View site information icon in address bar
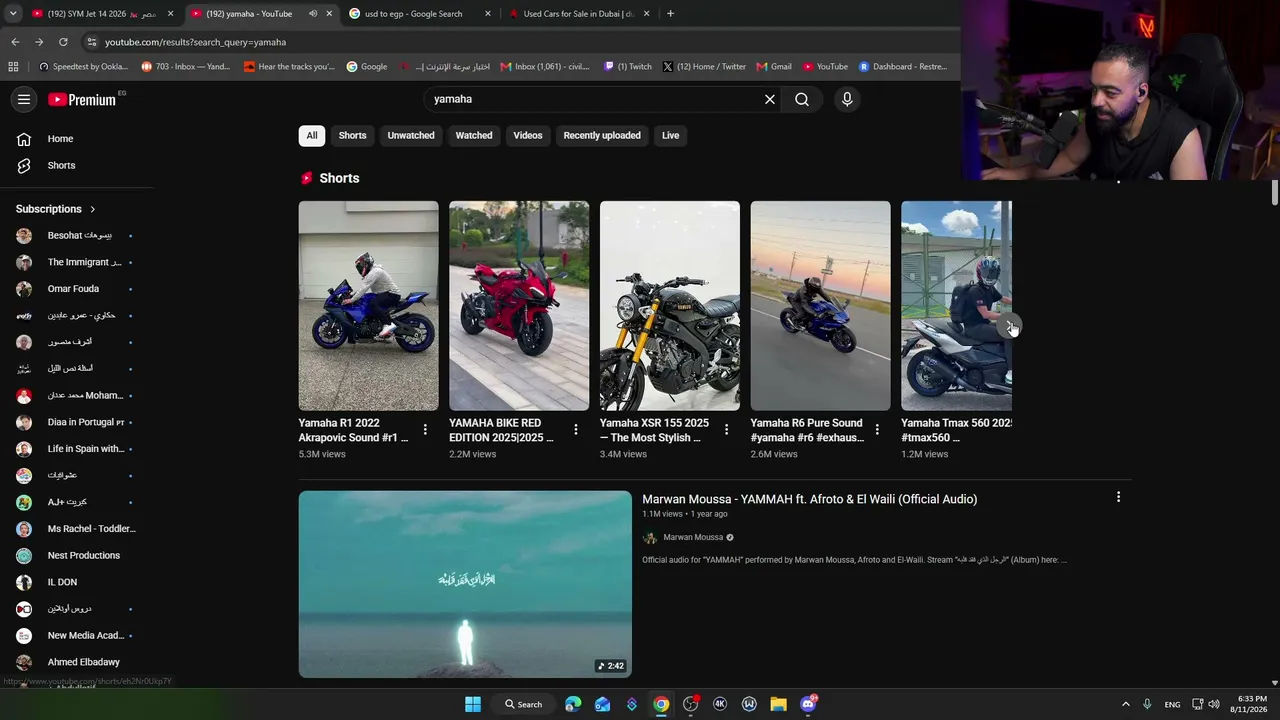 [92, 42]
